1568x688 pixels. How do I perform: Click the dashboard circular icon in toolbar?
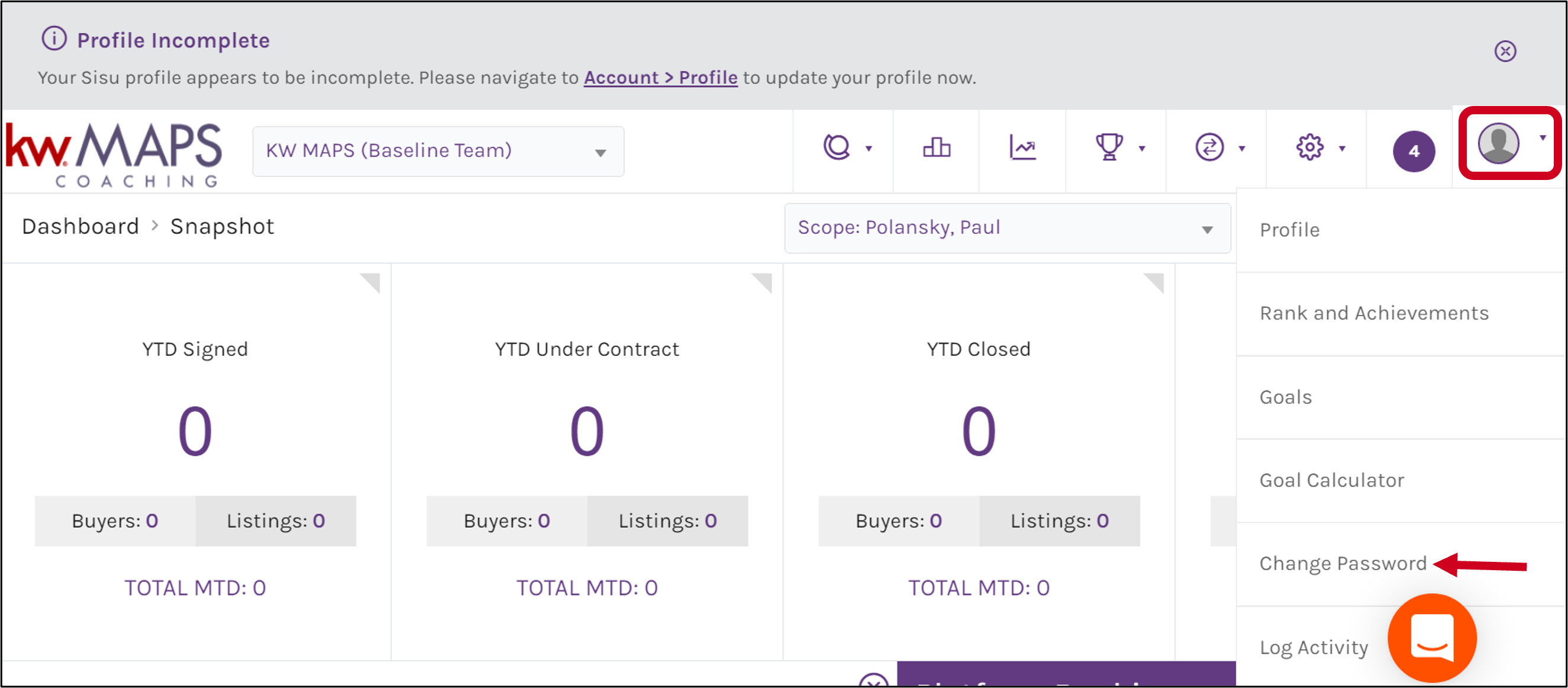point(836,148)
